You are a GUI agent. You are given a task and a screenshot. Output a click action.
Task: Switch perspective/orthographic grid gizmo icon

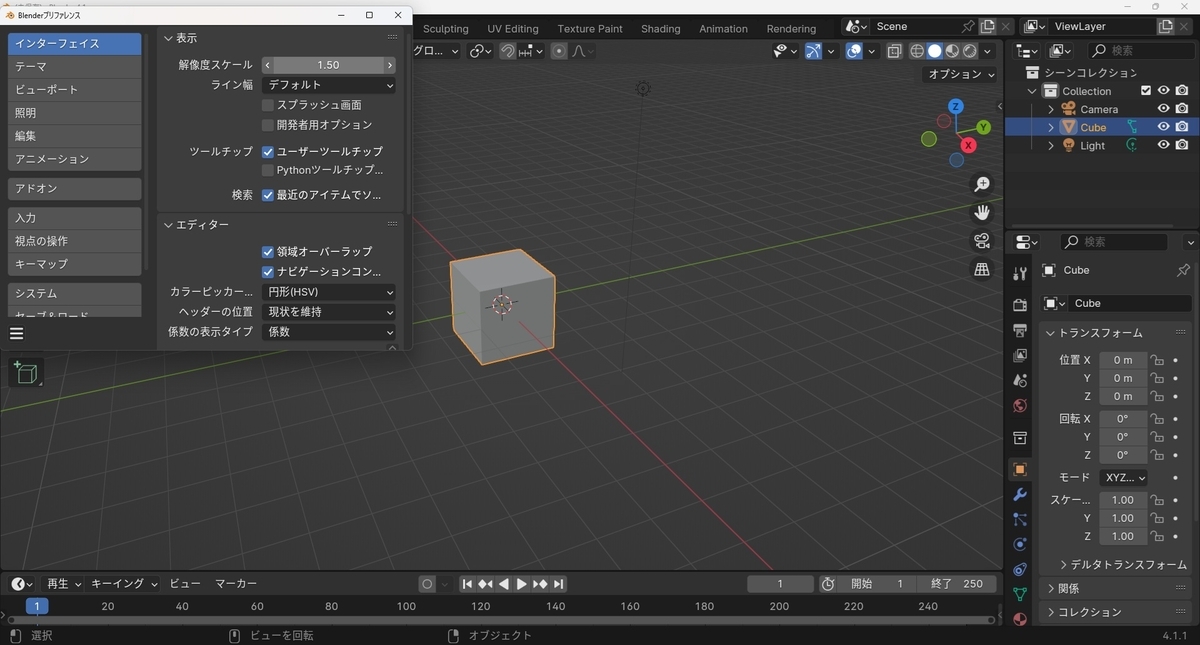click(x=982, y=269)
